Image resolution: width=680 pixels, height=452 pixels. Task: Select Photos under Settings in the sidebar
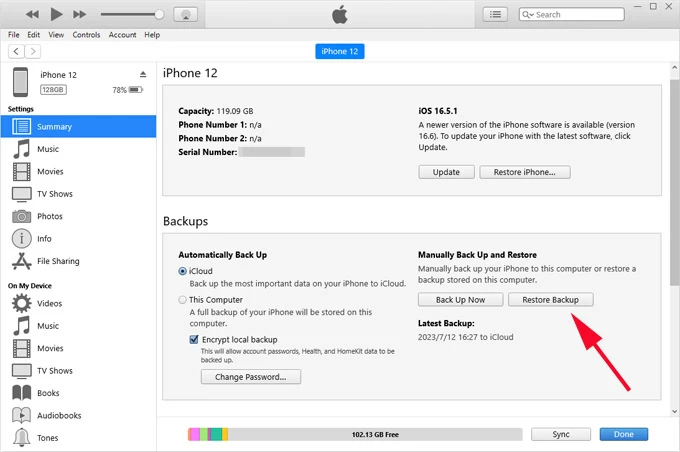pos(49,216)
